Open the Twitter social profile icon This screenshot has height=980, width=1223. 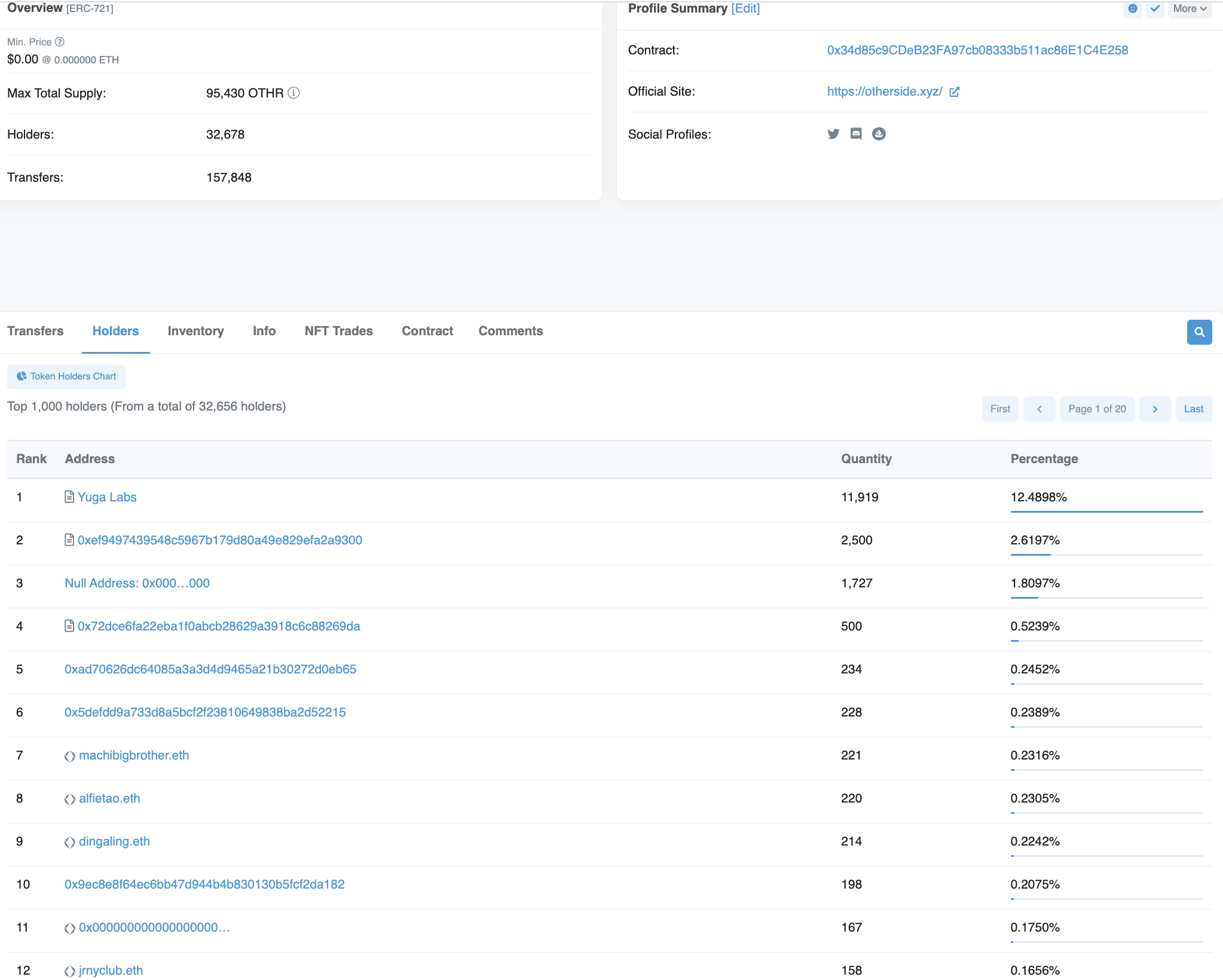[833, 134]
